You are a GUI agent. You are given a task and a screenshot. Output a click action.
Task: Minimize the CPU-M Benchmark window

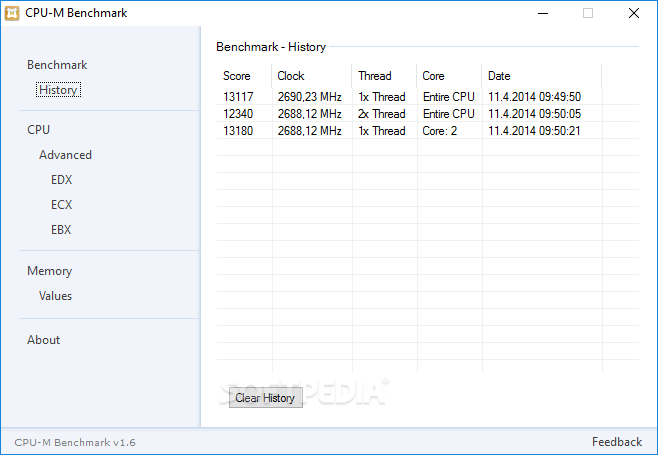pyautogui.click(x=543, y=13)
